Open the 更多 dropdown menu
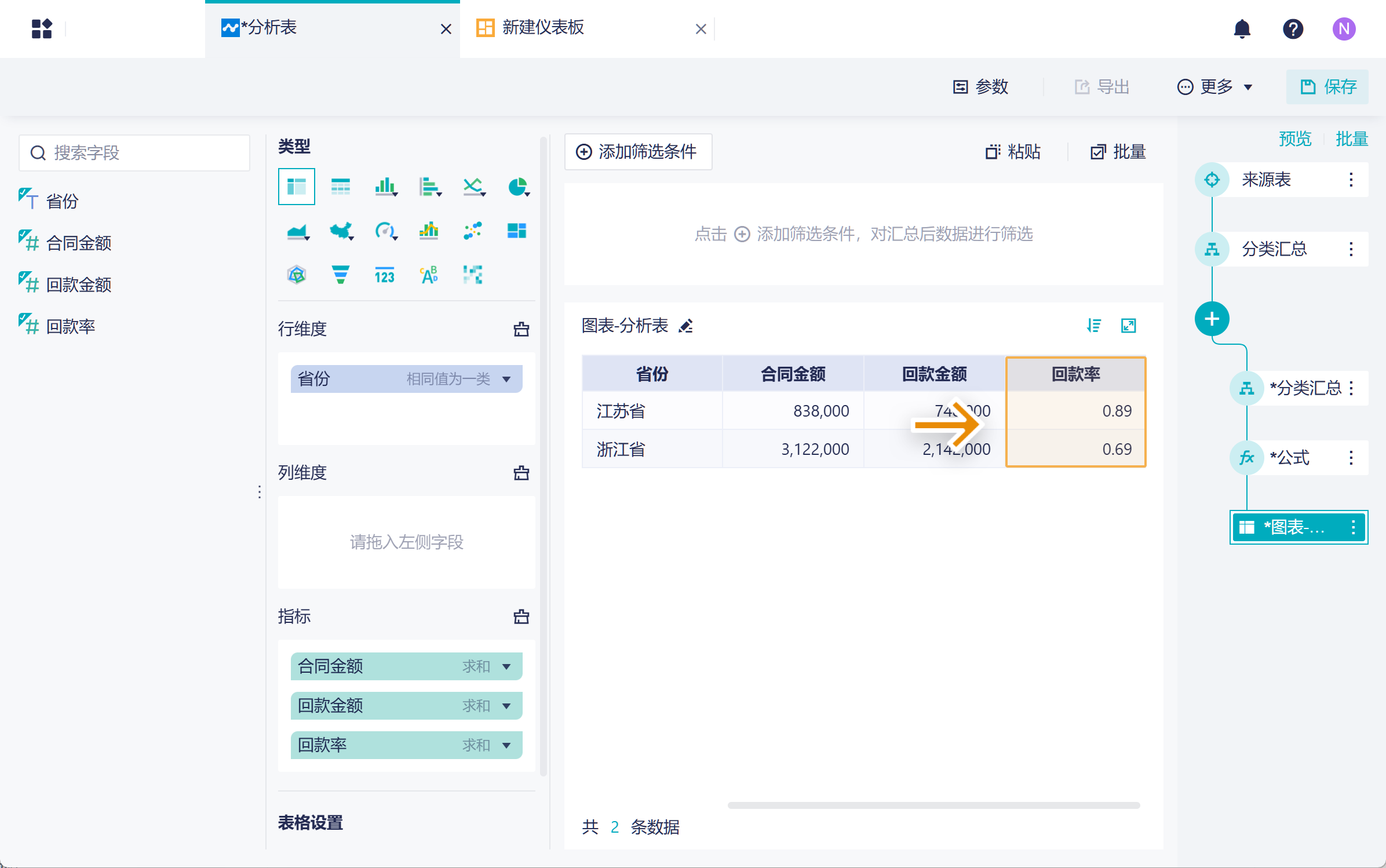 click(1216, 87)
